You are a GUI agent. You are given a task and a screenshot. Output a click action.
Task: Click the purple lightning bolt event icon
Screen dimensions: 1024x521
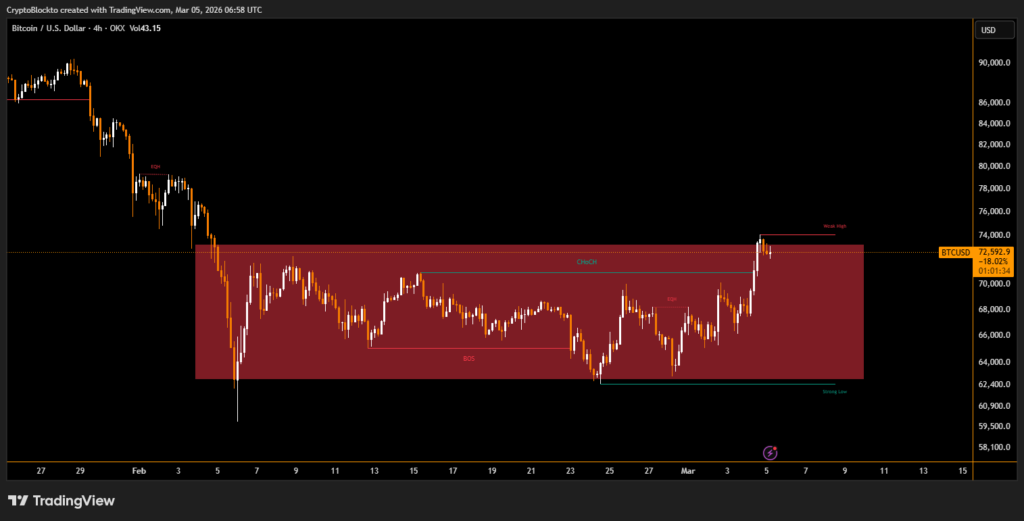click(771, 452)
